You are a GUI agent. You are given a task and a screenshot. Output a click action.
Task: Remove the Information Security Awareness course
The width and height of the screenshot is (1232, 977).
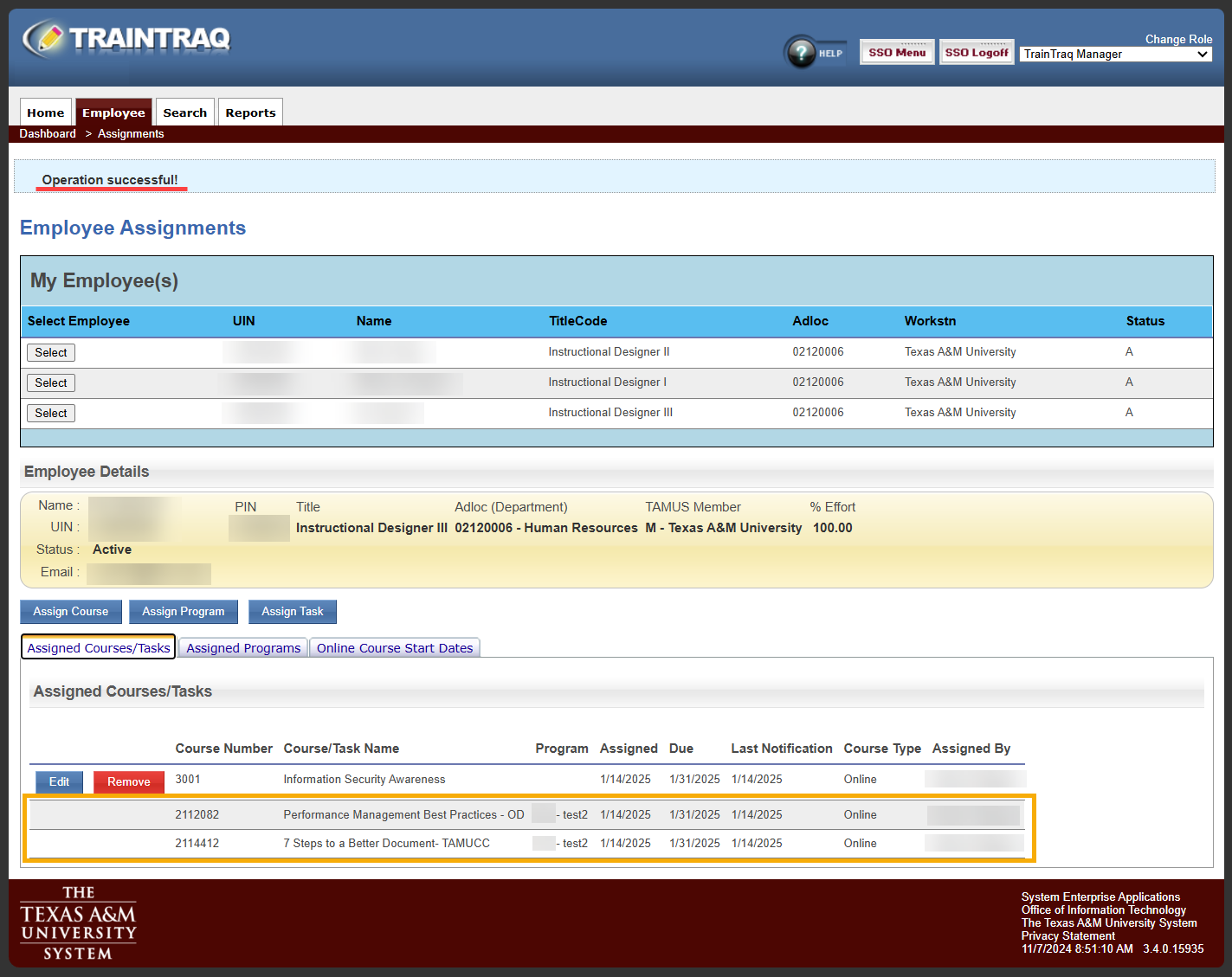point(128,782)
